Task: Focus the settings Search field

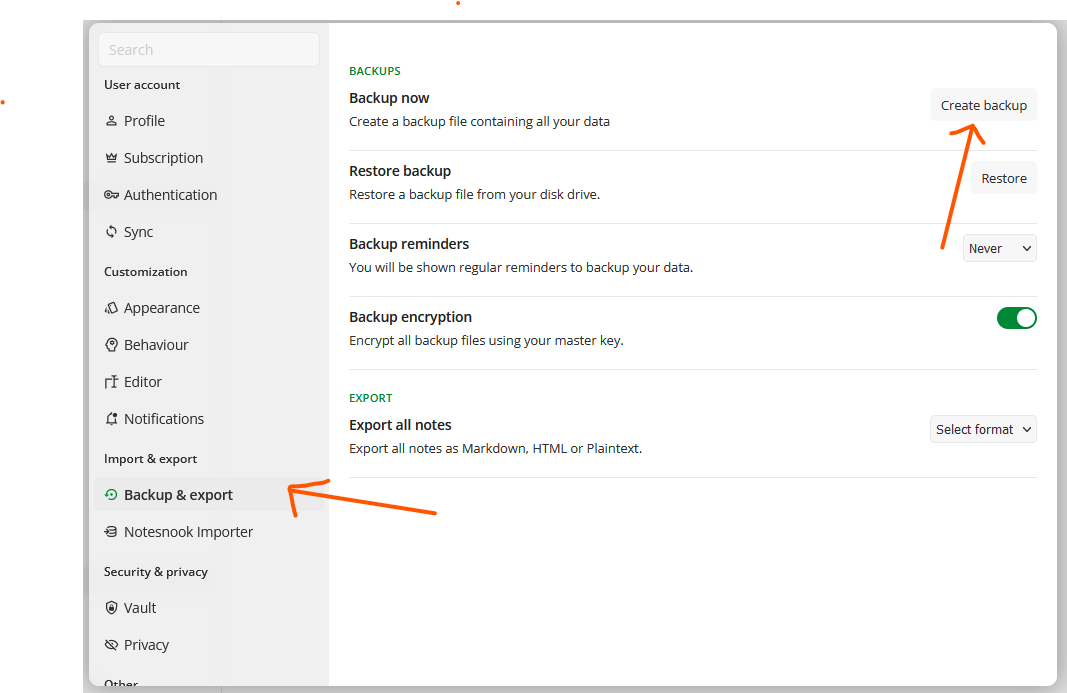Action: 208,50
